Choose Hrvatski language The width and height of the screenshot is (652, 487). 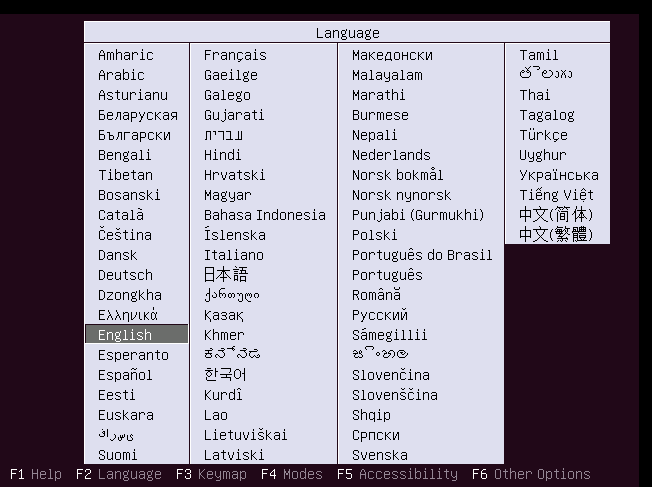[x=234, y=175]
